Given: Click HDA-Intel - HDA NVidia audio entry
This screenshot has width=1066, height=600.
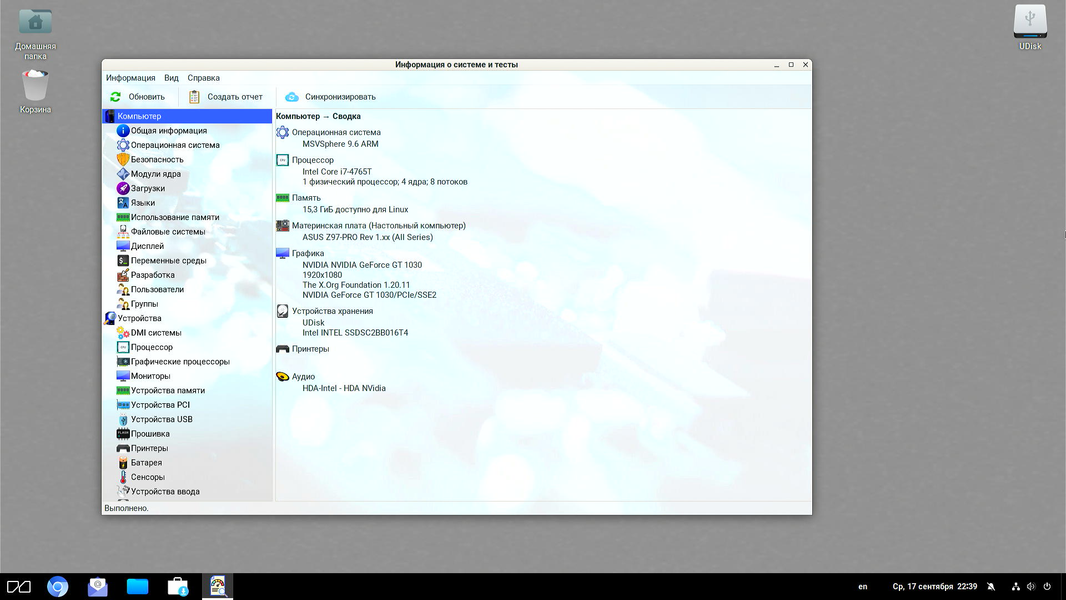Looking at the screenshot, I should [344, 389].
